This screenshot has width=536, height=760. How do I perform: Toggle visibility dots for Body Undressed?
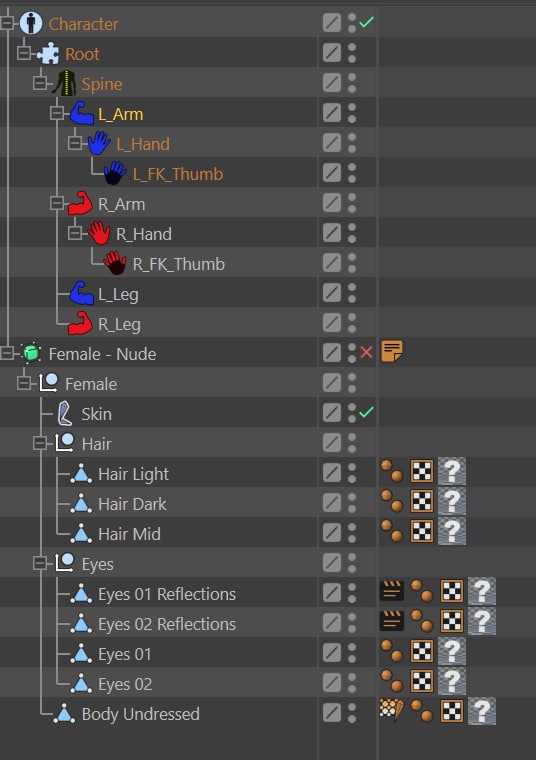point(352,713)
